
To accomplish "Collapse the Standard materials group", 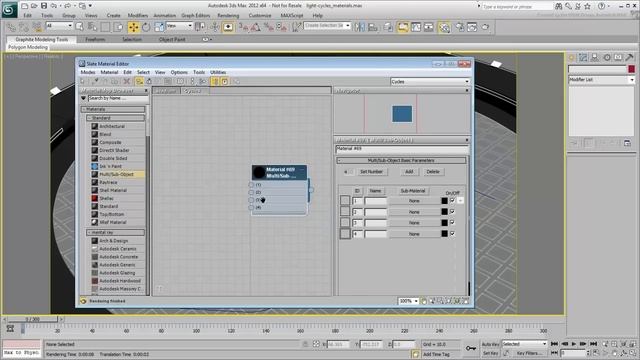I will (116, 118).
